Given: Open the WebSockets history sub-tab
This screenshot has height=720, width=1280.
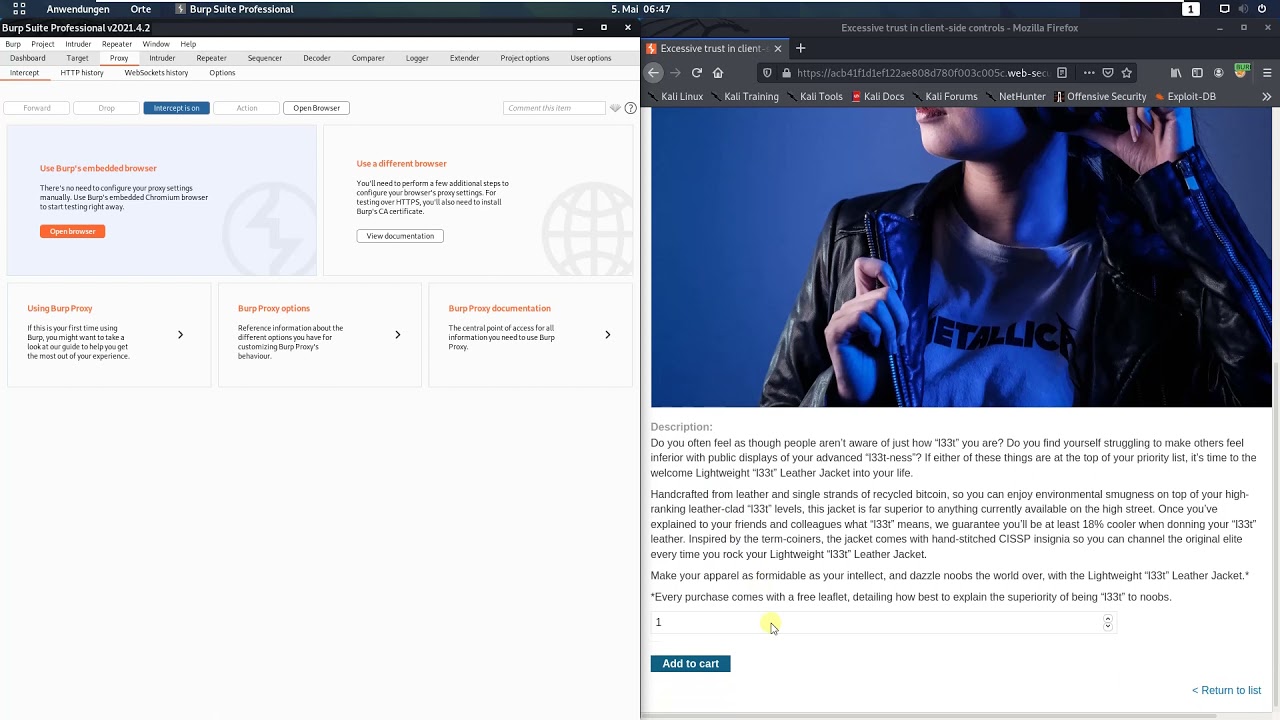Looking at the screenshot, I should (156, 73).
